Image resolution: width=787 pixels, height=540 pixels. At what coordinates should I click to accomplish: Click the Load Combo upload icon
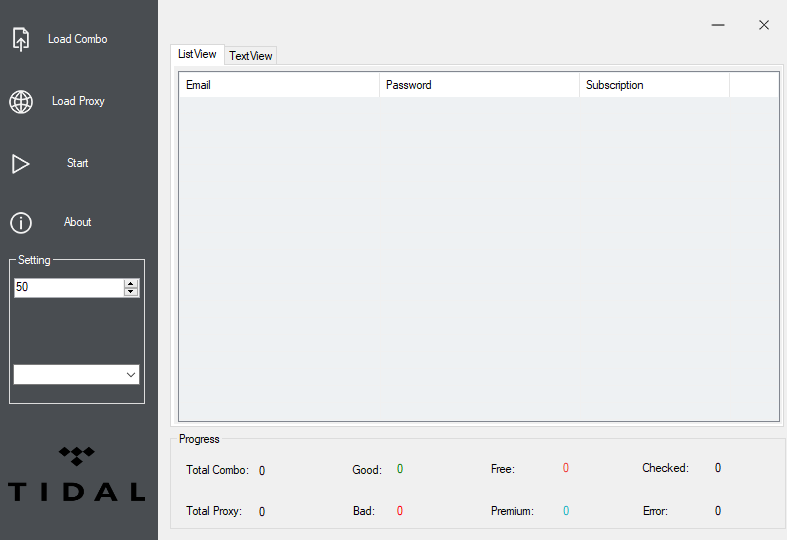click(x=21, y=39)
